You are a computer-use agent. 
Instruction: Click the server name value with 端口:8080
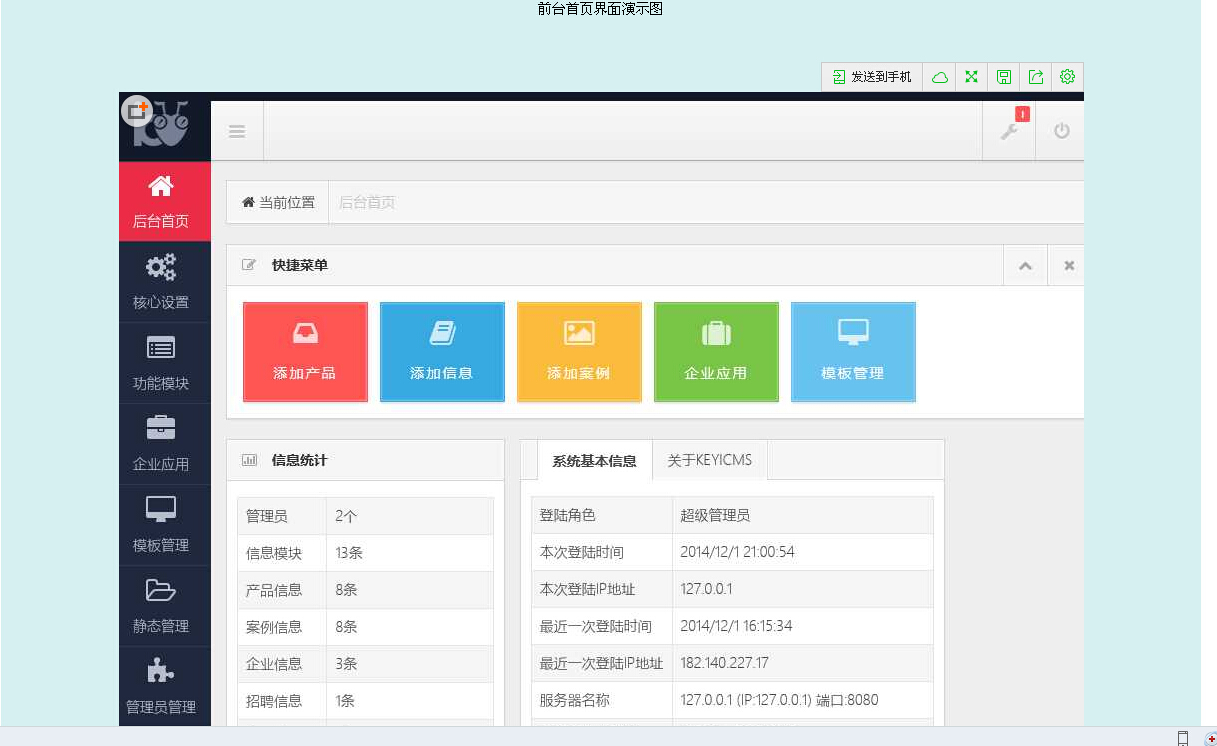(x=779, y=700)
